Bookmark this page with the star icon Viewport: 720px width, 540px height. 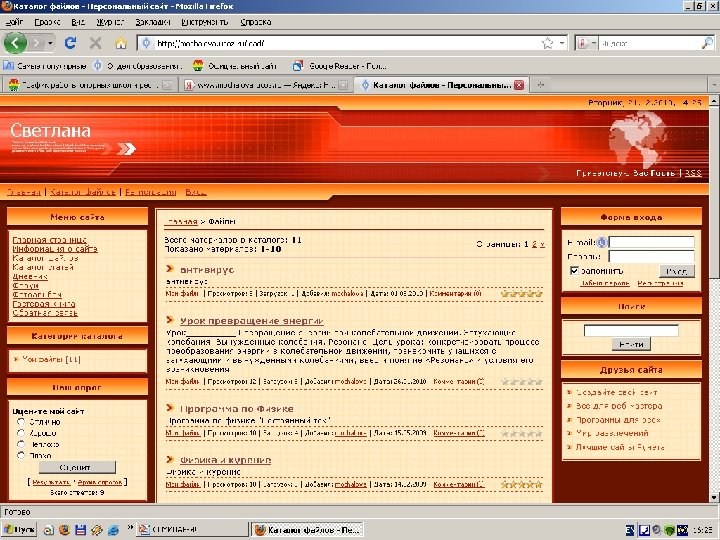coord(547,43)
